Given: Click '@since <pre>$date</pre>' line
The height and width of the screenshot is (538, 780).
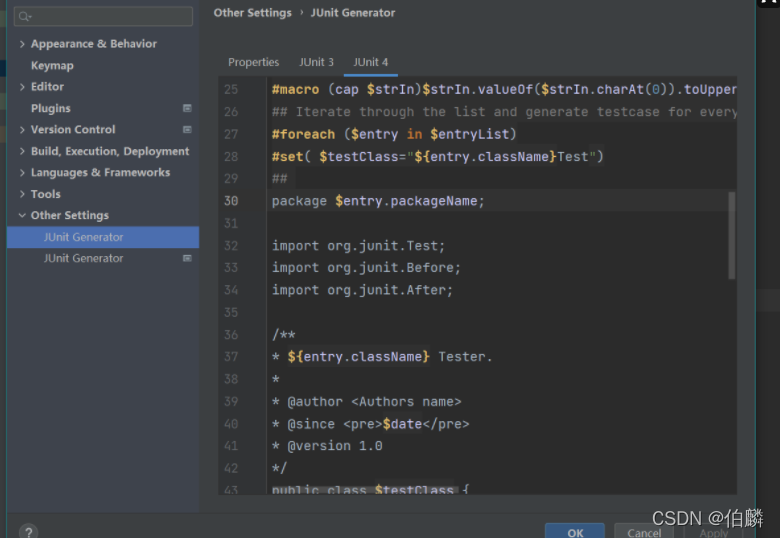Looking at the screenshot, I should click(x=371, y=424).
